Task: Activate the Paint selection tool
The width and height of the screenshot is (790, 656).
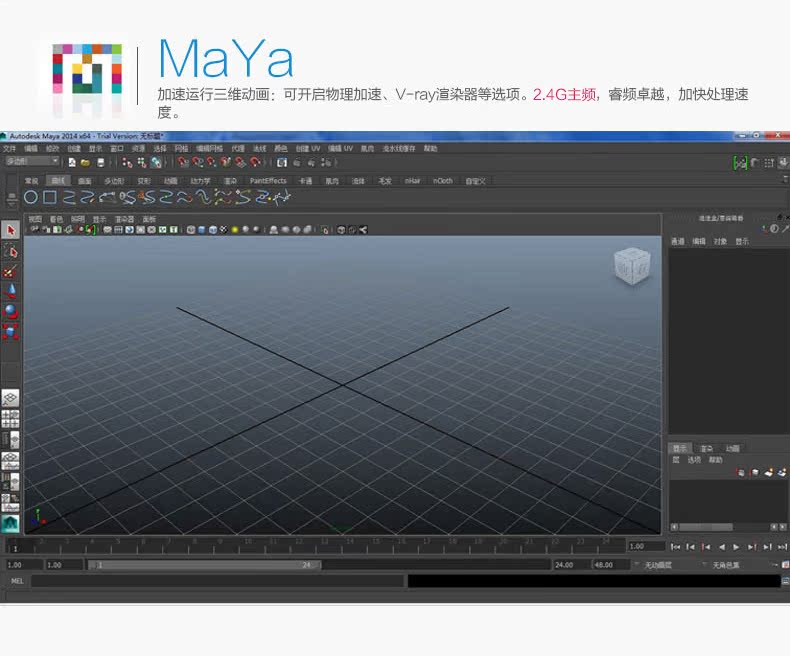Action: pyautogui.click(x=11, y=271)
